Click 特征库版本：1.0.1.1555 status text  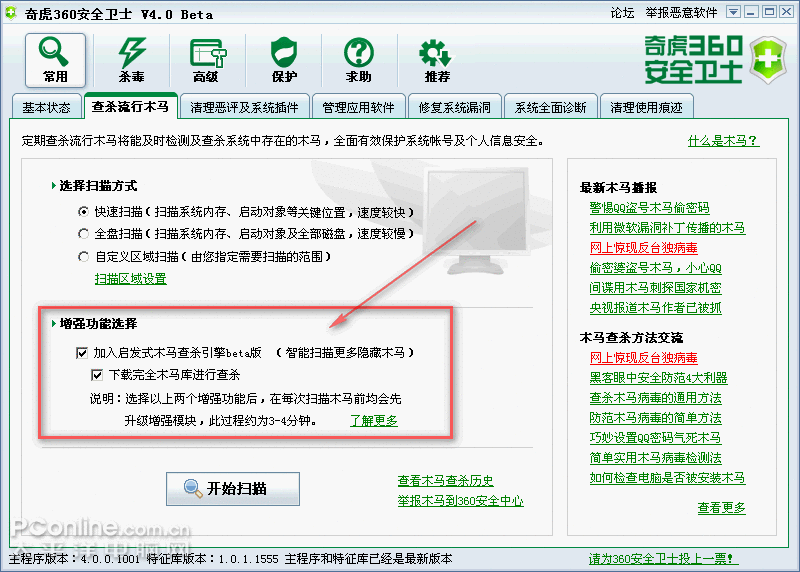coord(213,559)
